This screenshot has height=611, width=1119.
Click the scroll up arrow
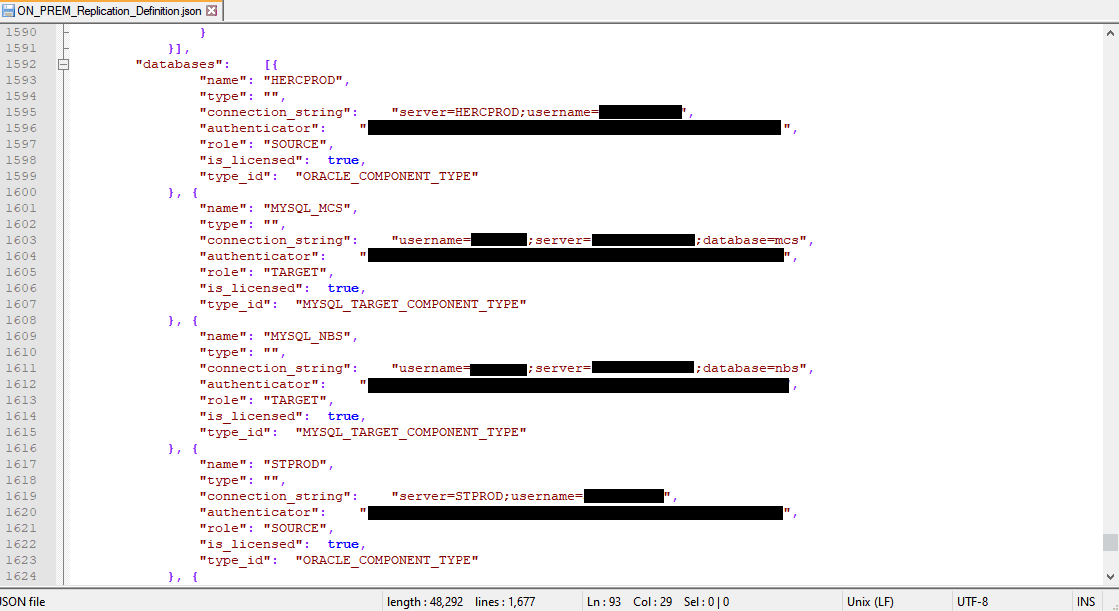(1110, 33)
